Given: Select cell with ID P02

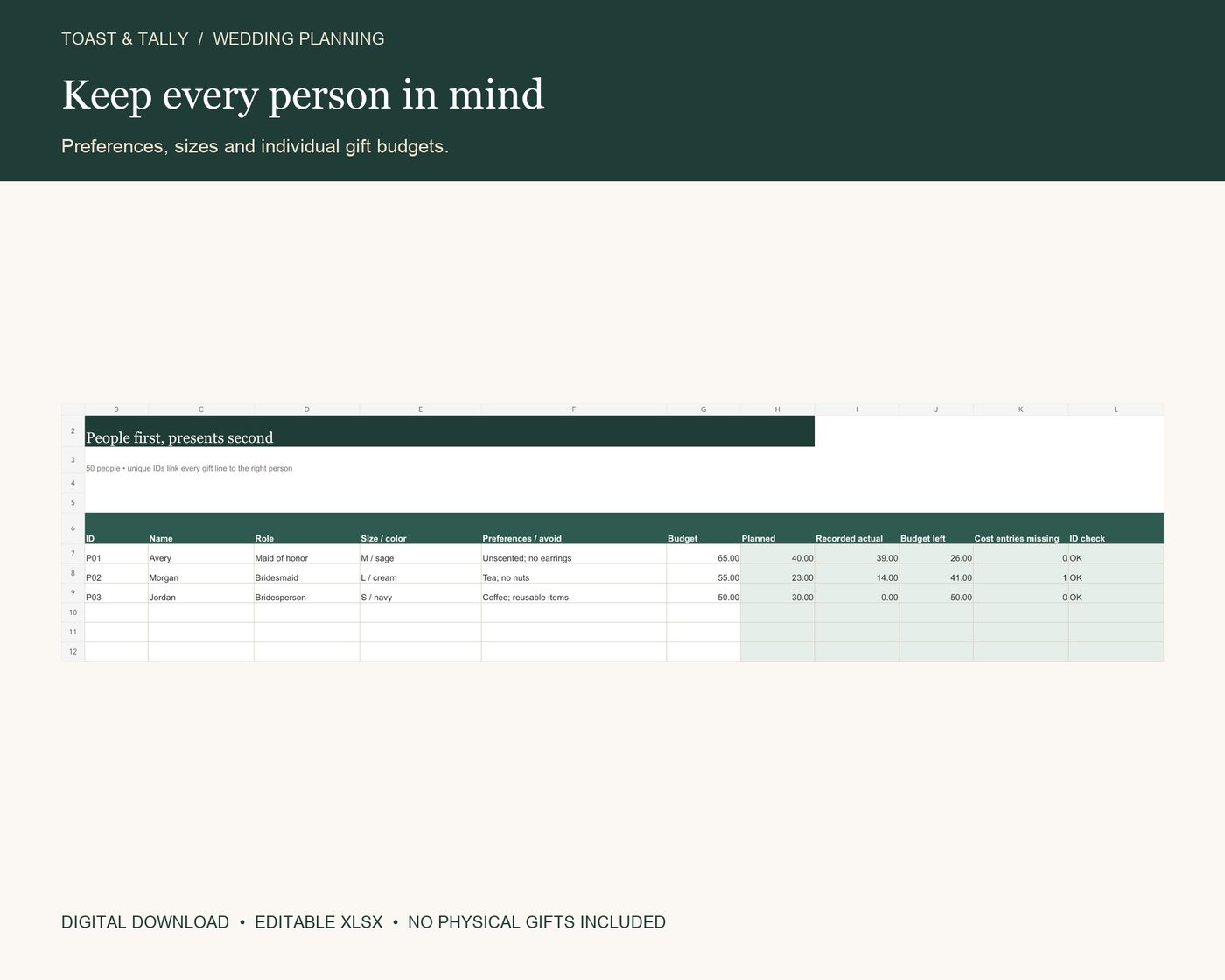Looking at the screenshot, I should tap(116, 574).
